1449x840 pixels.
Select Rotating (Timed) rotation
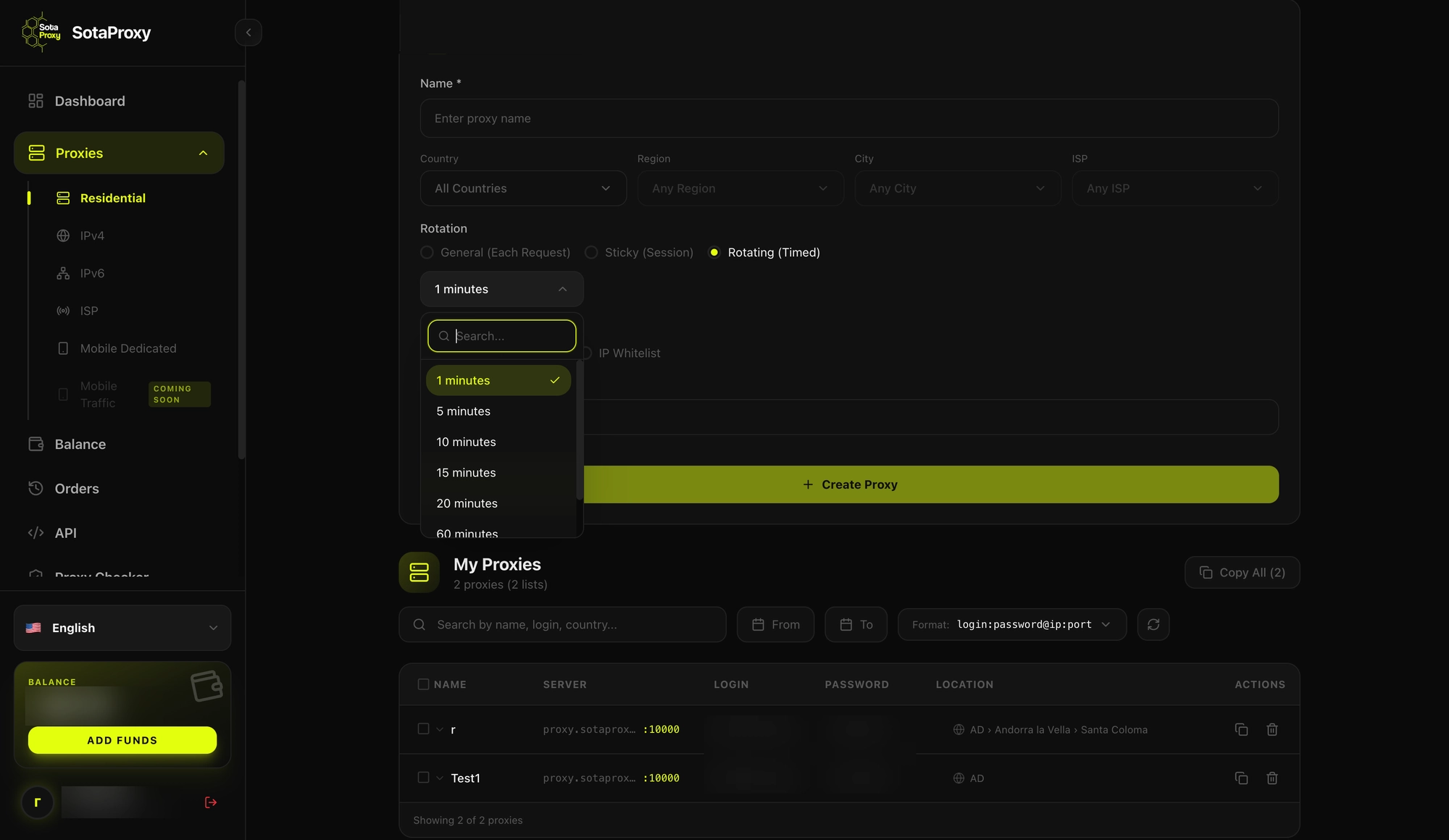[764, 253]
